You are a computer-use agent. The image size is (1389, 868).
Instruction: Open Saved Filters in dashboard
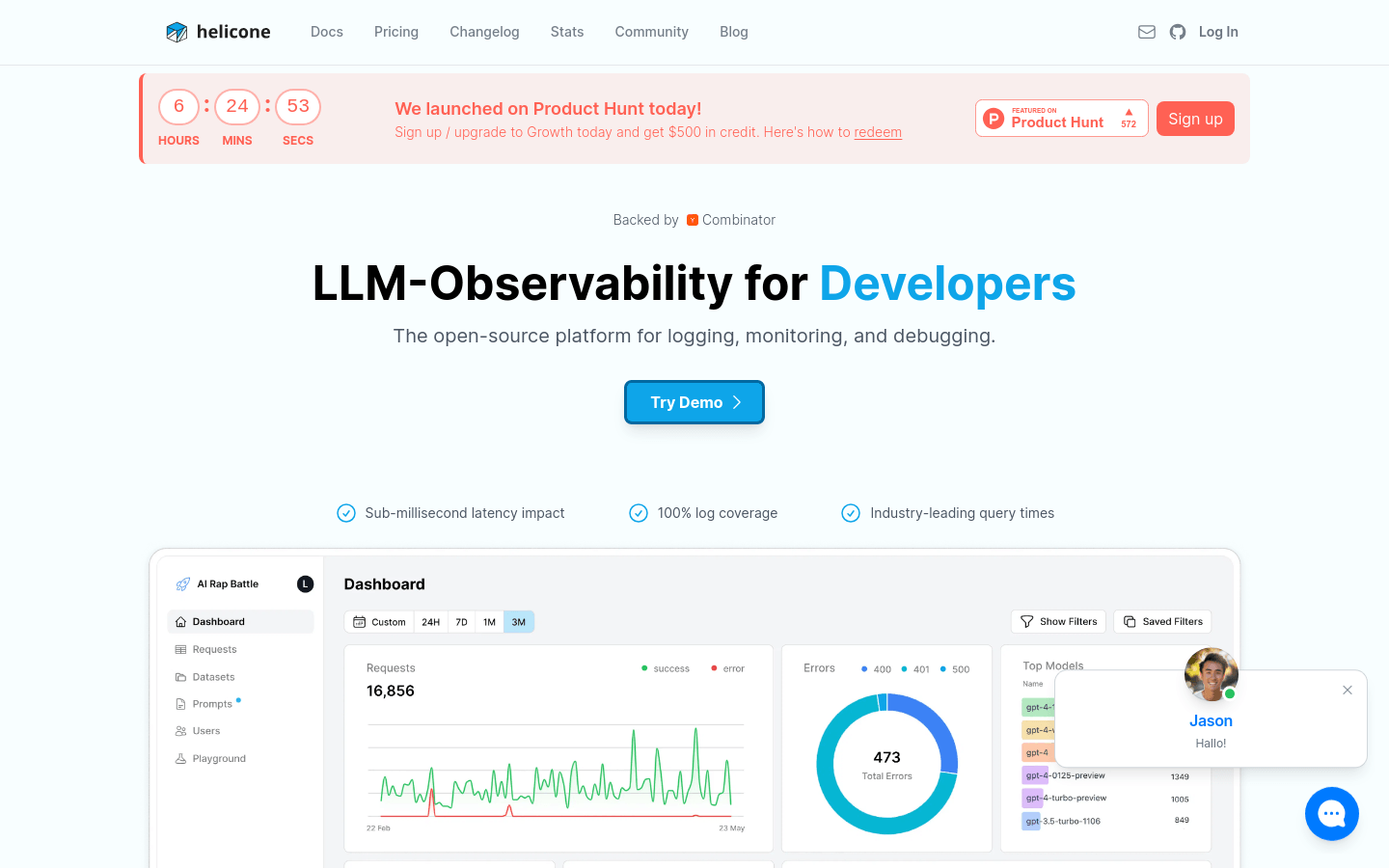click(1162, 622)
